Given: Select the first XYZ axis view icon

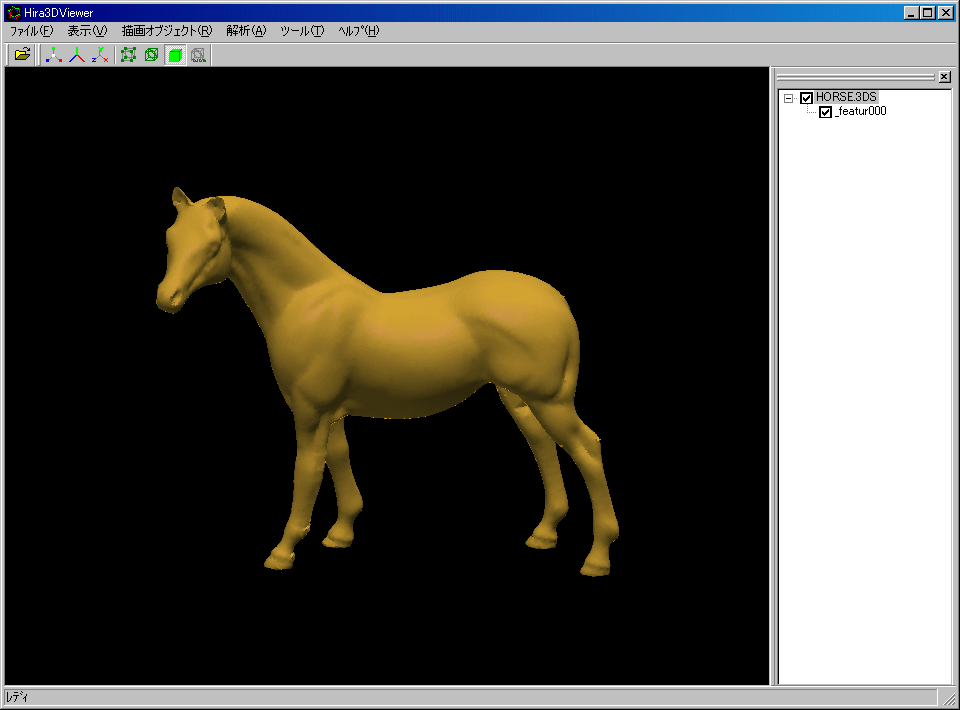Looking at the screenshot, I should (54, 55).
